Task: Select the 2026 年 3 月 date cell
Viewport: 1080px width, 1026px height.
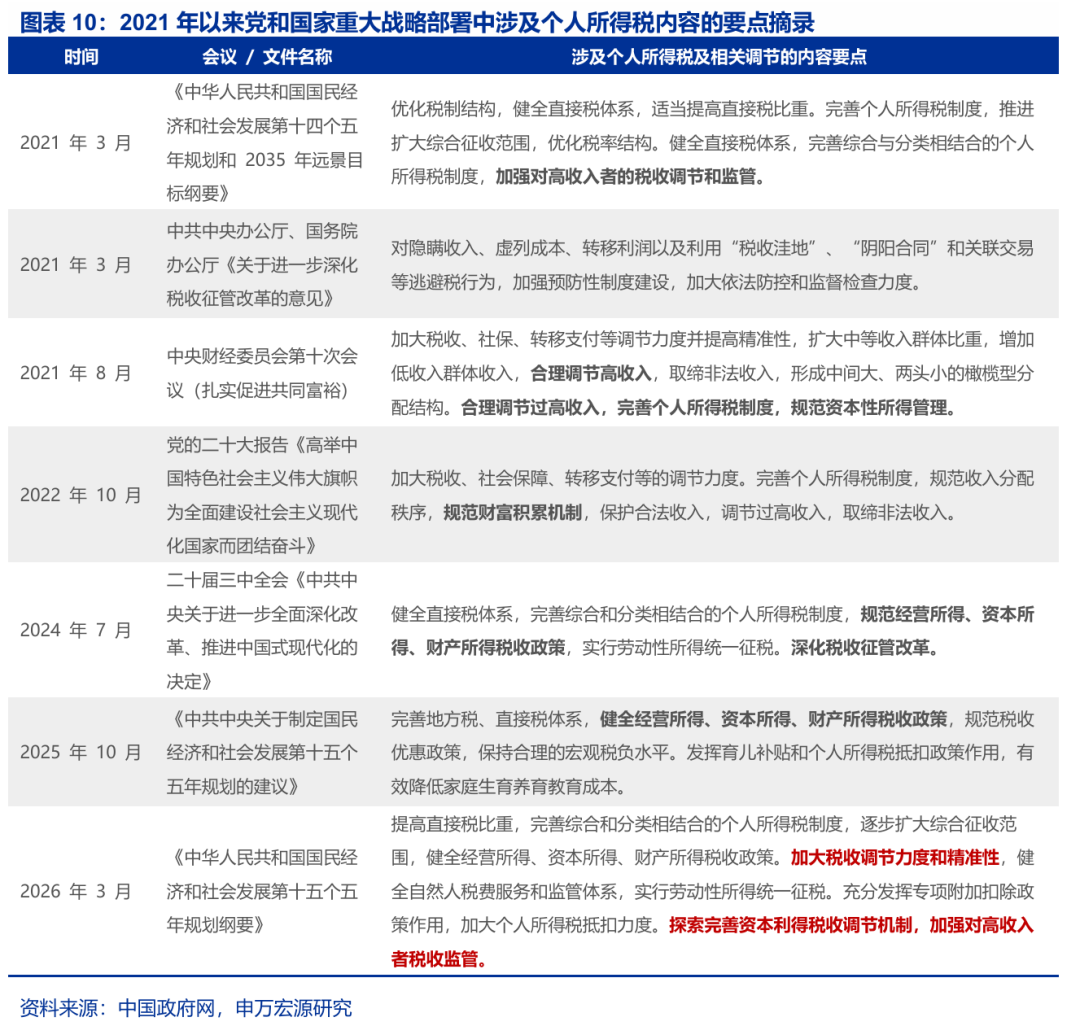Action: pyautogui.click(x=76, y=891)
